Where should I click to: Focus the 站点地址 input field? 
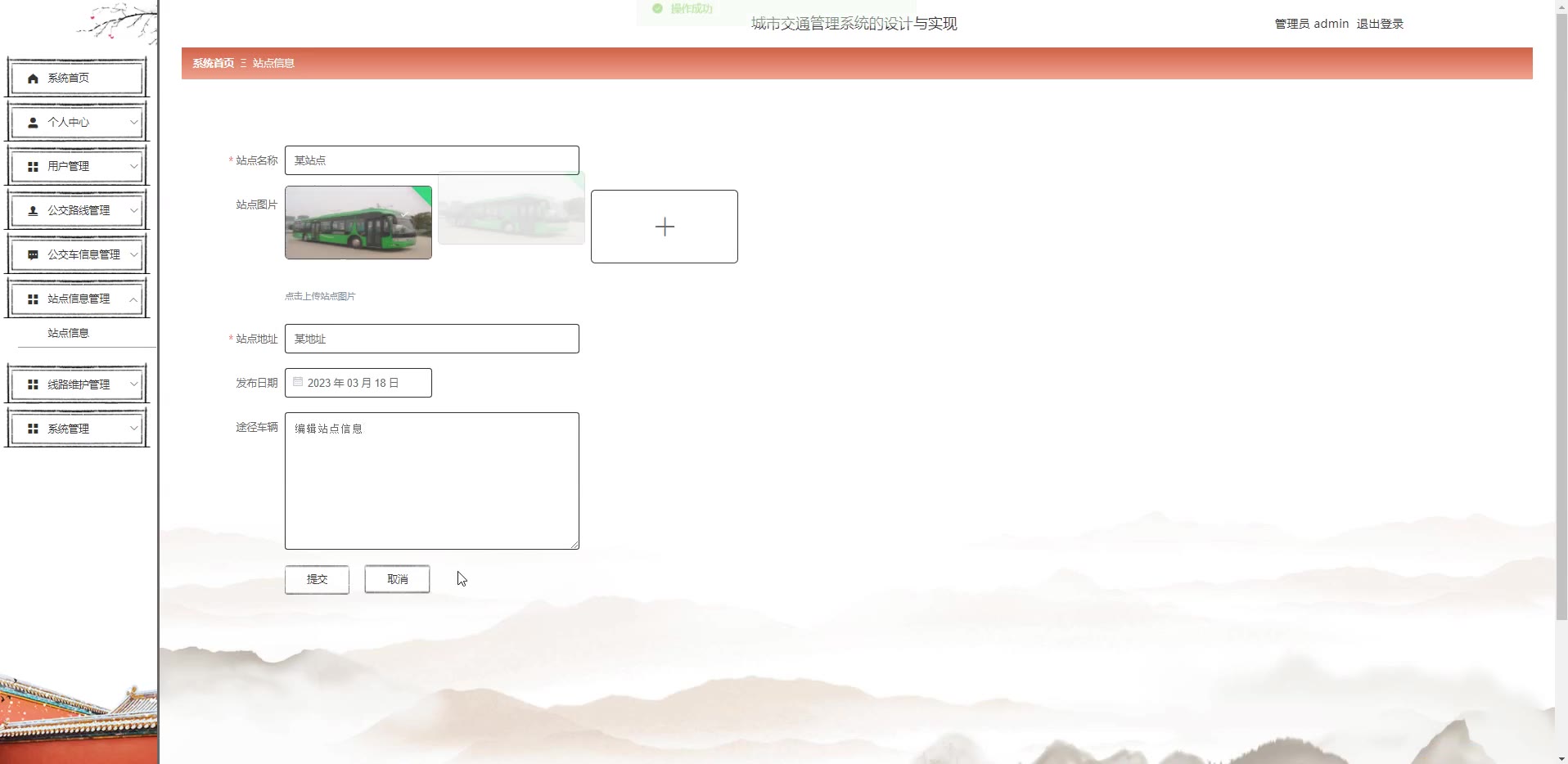[x=432, y=339]
